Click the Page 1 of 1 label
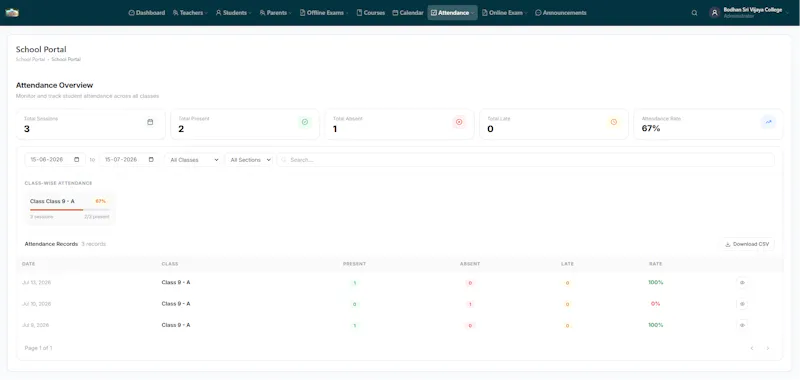 (x=38, y=348)
